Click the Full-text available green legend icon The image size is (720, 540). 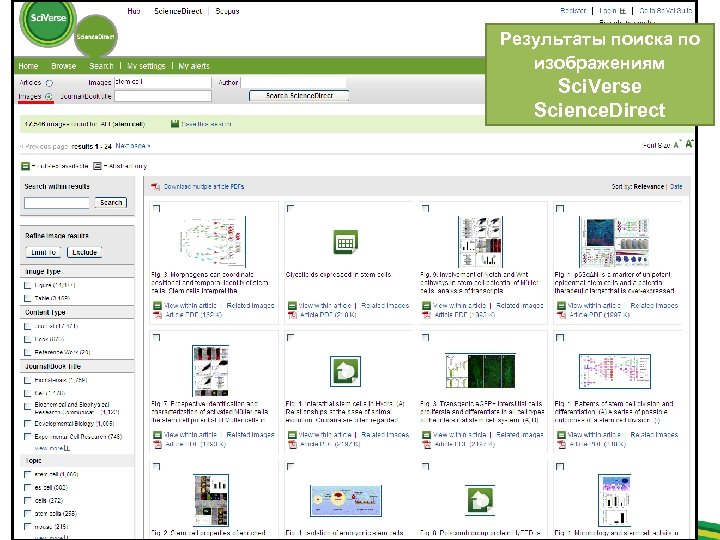[25, 166]
